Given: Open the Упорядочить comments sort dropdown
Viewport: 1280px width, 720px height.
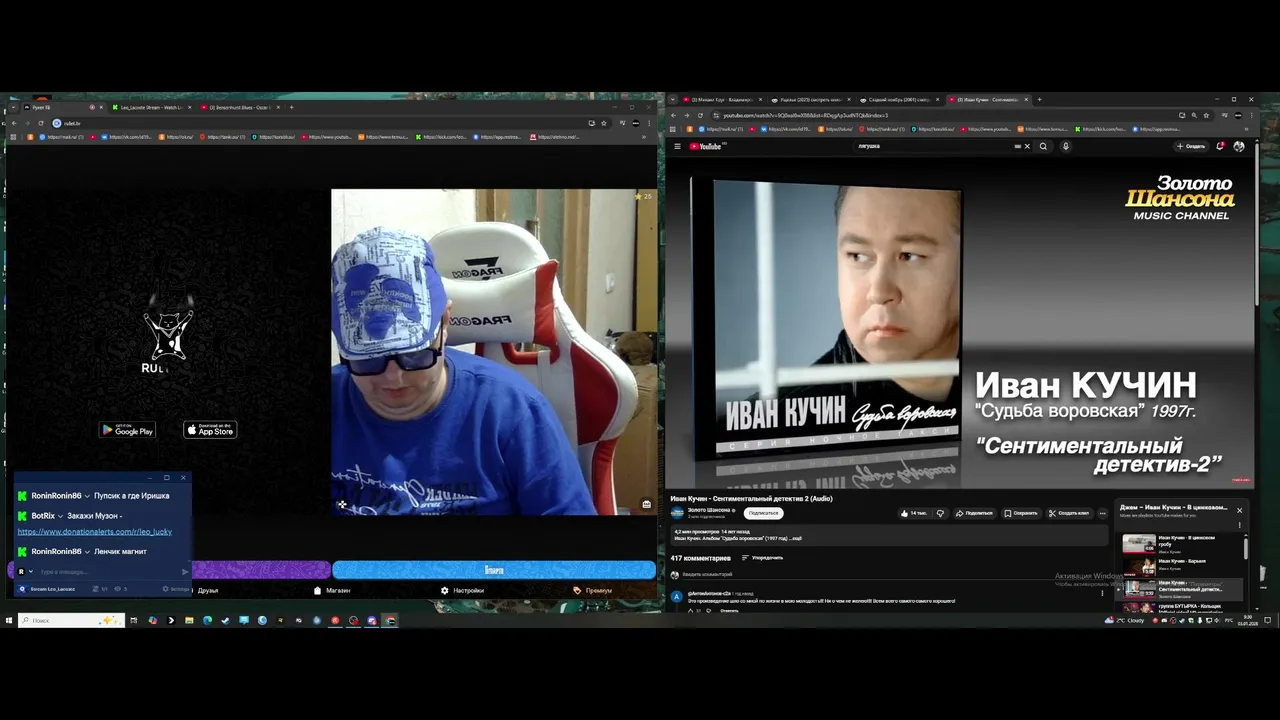Looking at the screenshot, I should (763, 558).
